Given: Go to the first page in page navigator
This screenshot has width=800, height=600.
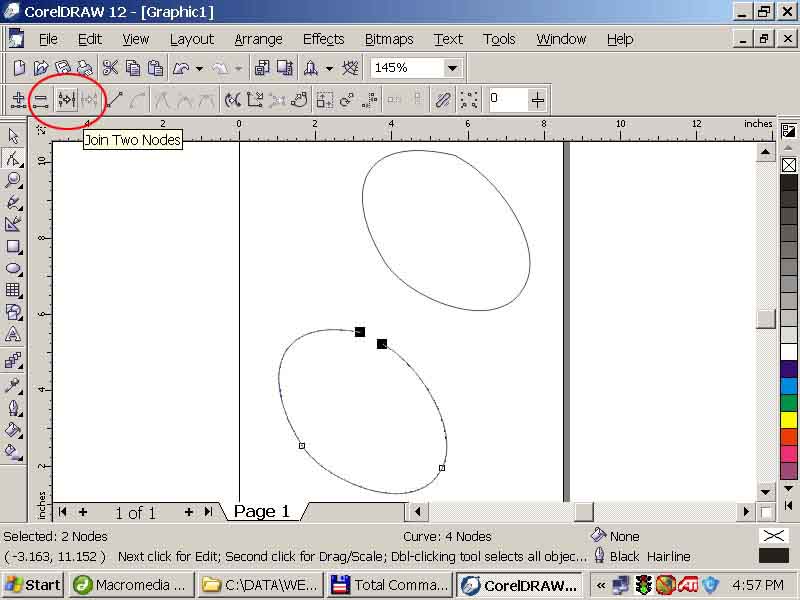Looking at the screenshot, I should [x=62, y=512].
